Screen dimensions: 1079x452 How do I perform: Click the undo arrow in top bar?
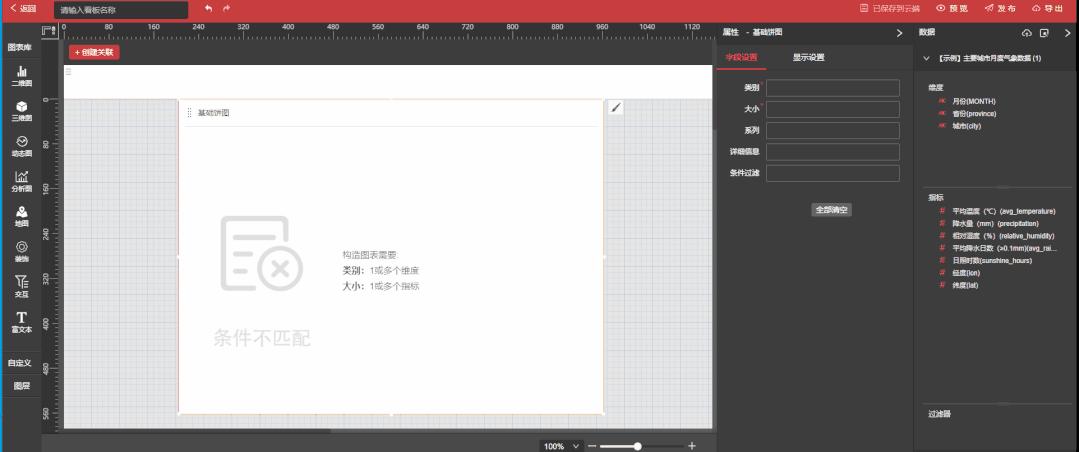[209, 8]
